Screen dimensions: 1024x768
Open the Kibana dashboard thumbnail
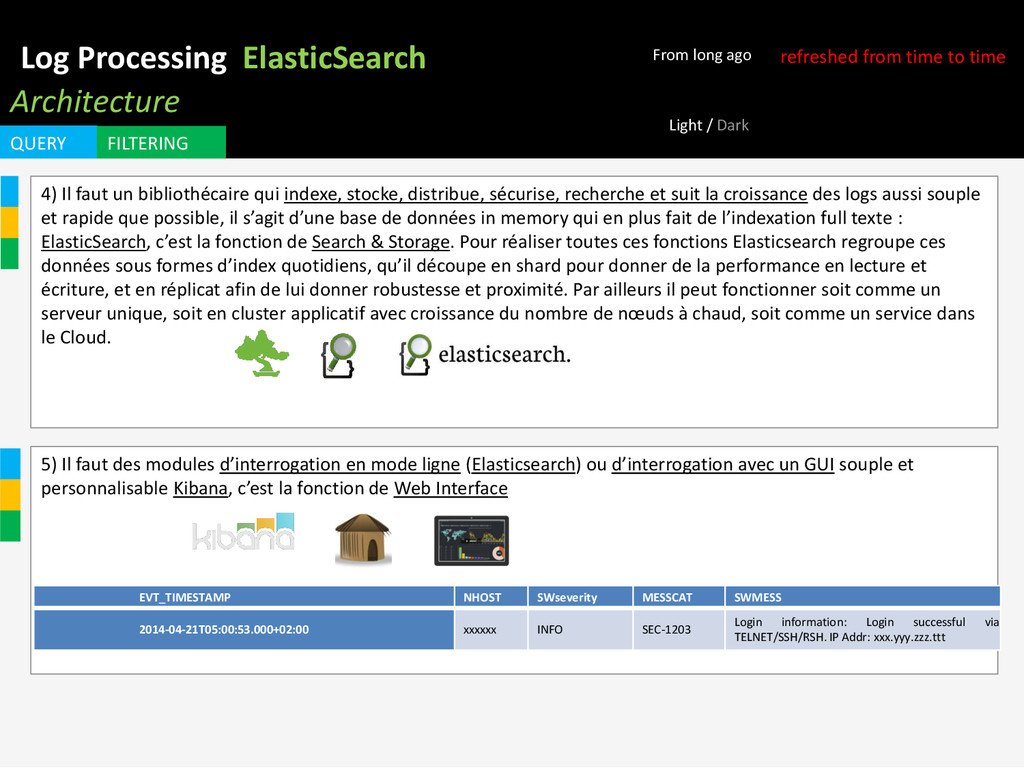click(472, 541)
